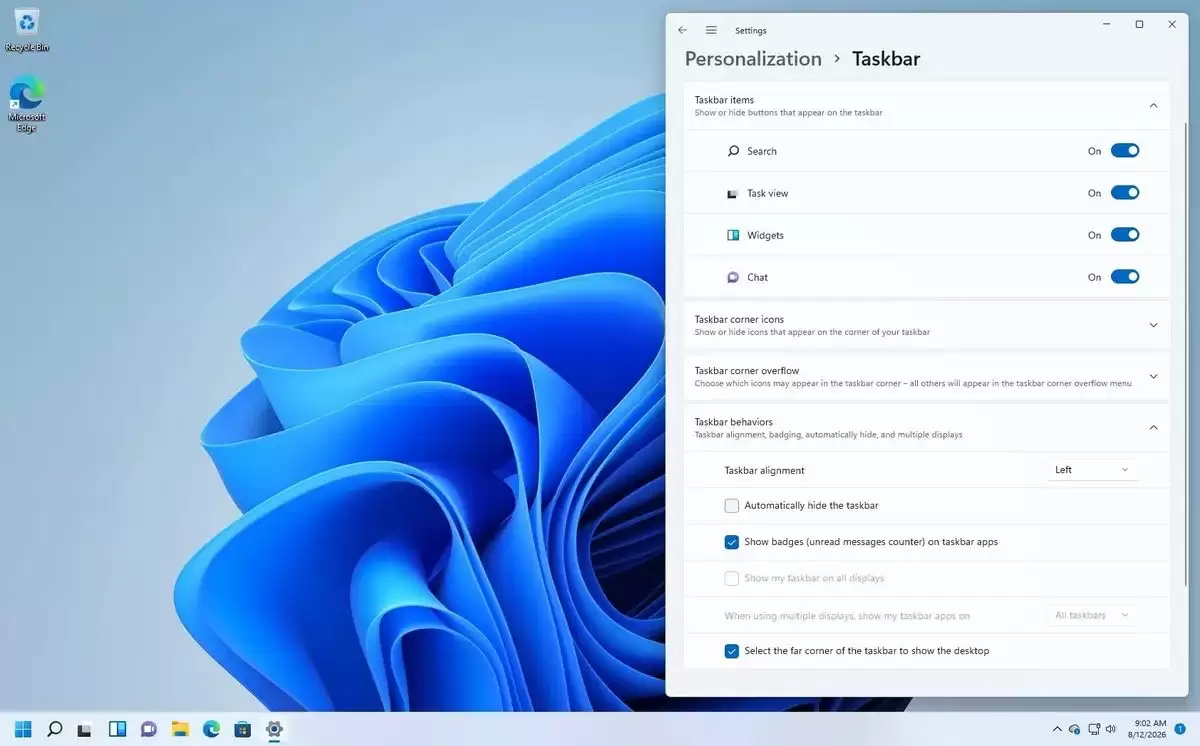The width and height of the screenshot is (1200, 746).
Task: Click the OneDrive cloud tray icon
Action: tap(1074, 729)
